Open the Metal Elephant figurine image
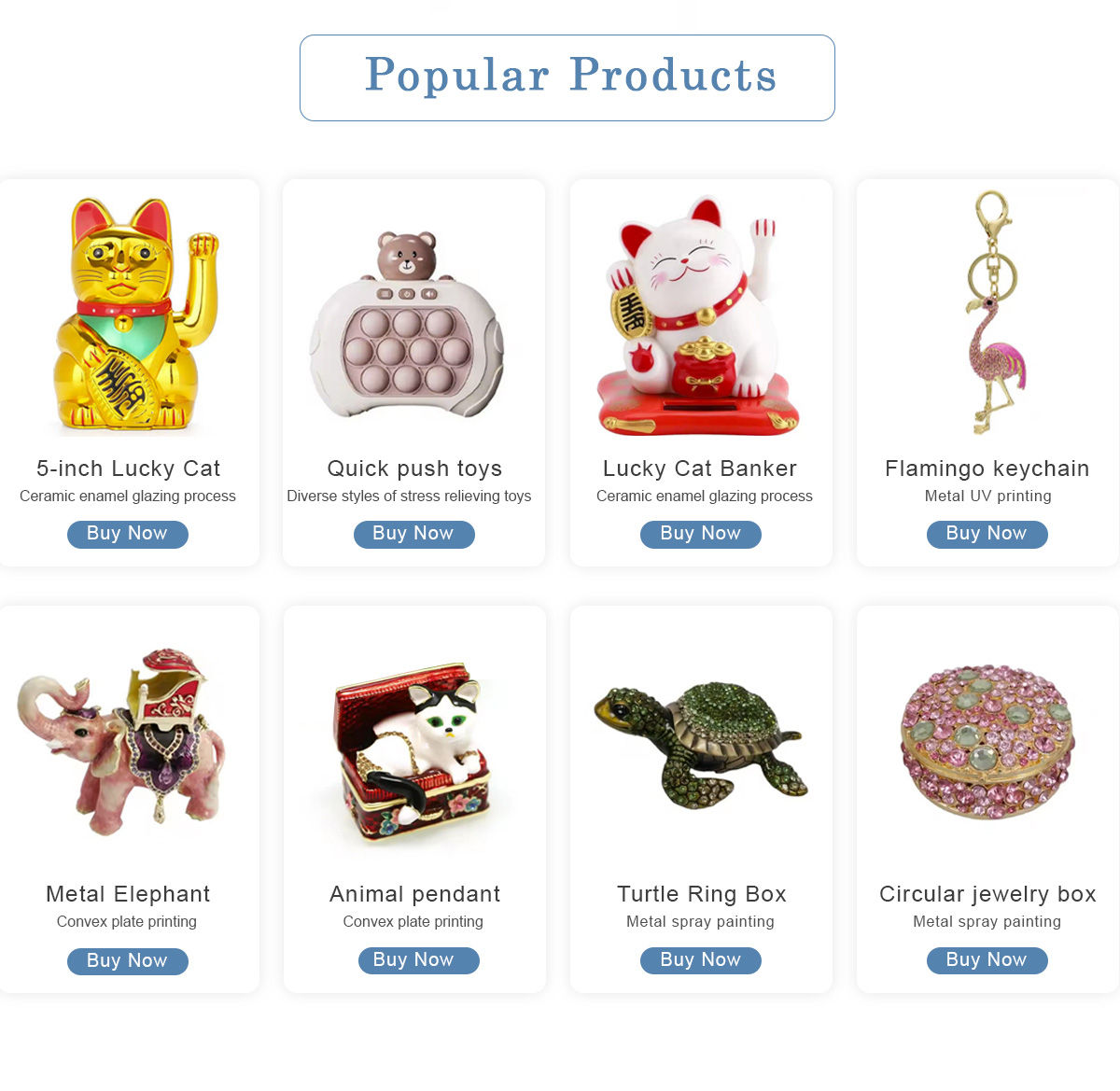The image size is (1120, 1091). 121,742
